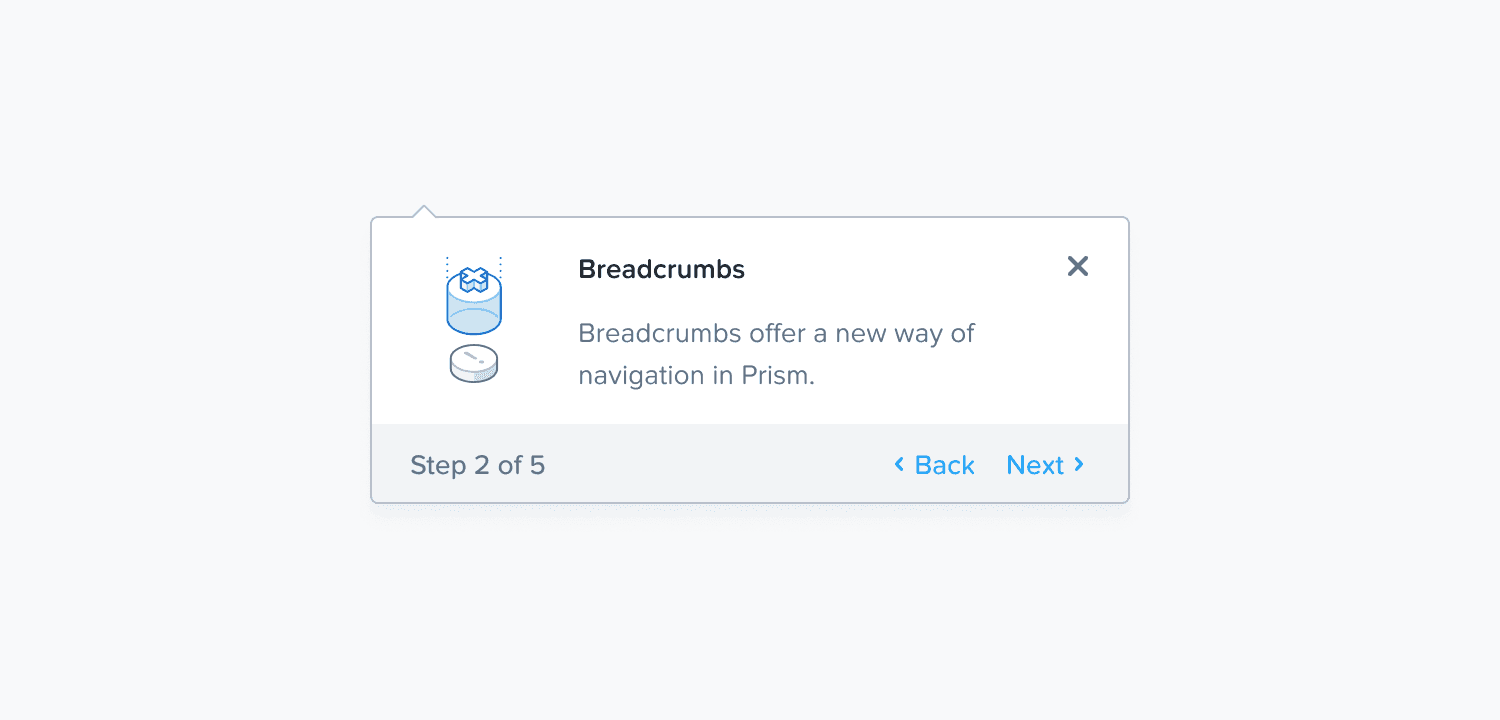Click the X-stamp icon atop the cylinder
1500x720 pixels.
click(472, 277)
